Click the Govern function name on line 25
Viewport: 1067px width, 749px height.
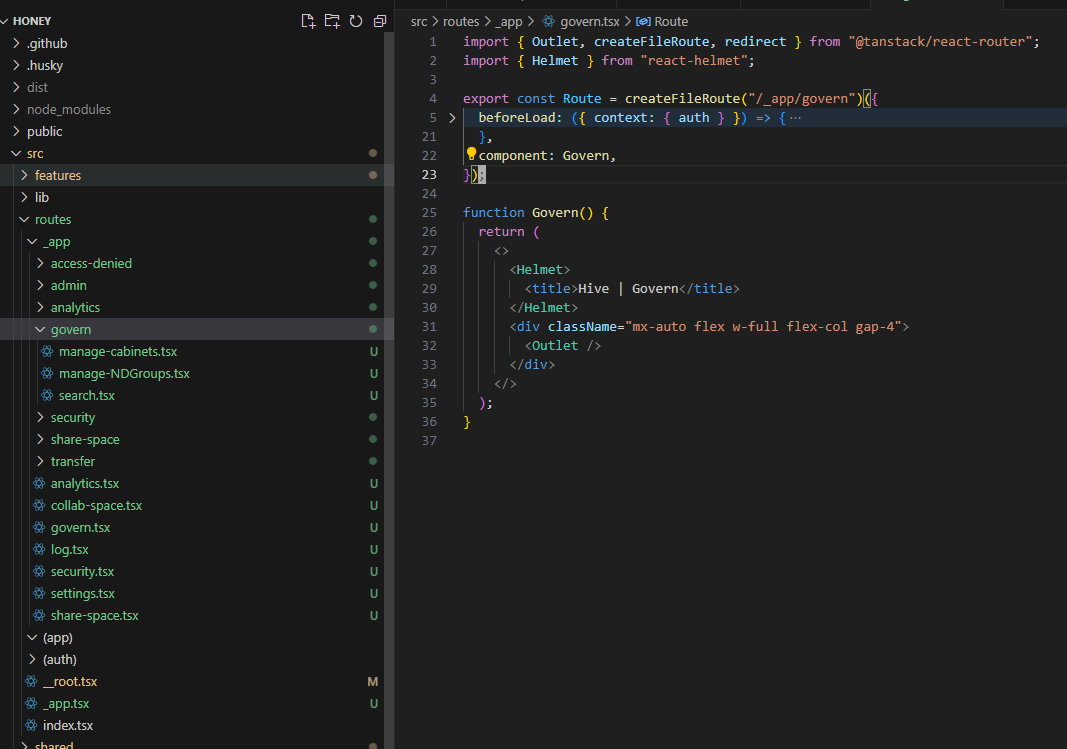coord(555,213)
